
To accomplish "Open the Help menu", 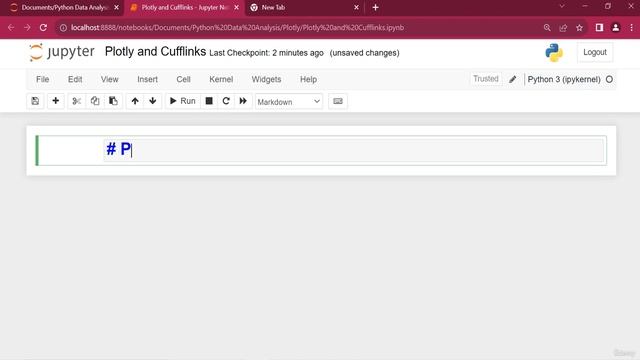I will coord(308,79).
